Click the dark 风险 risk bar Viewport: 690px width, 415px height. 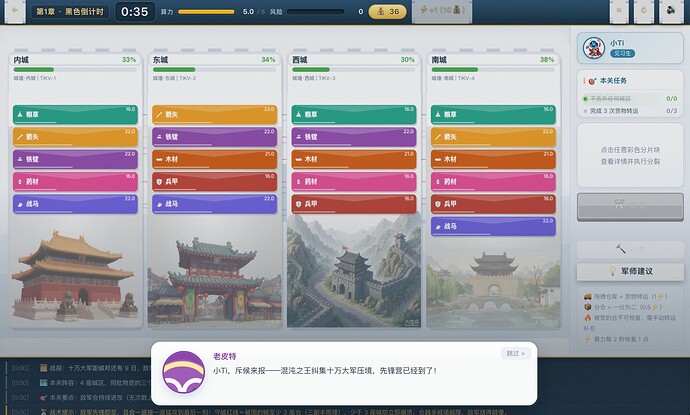pos(316,12)
